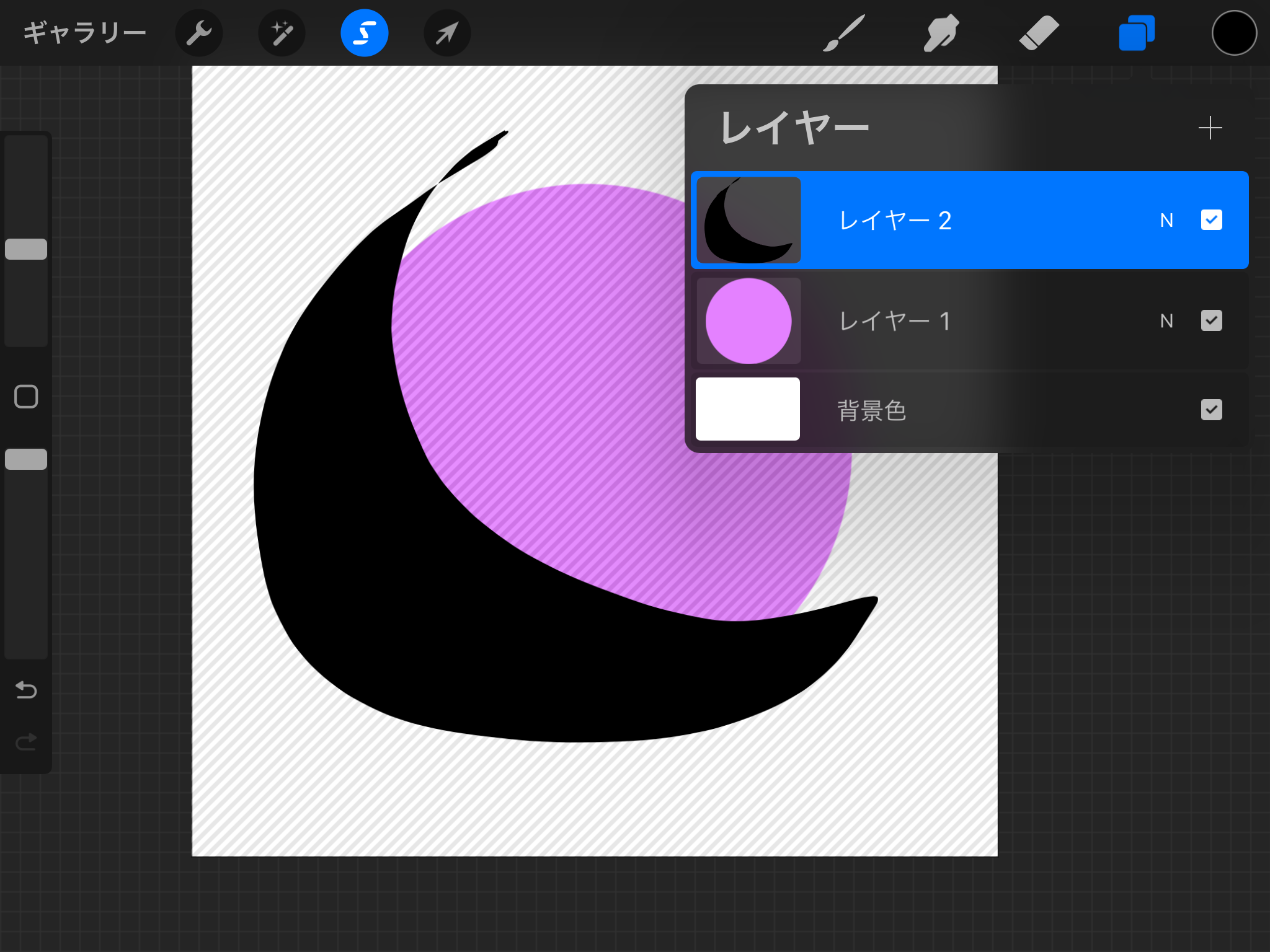
Task: Open the Adjustments magic wand tool
Action: (x=280, y=32)
